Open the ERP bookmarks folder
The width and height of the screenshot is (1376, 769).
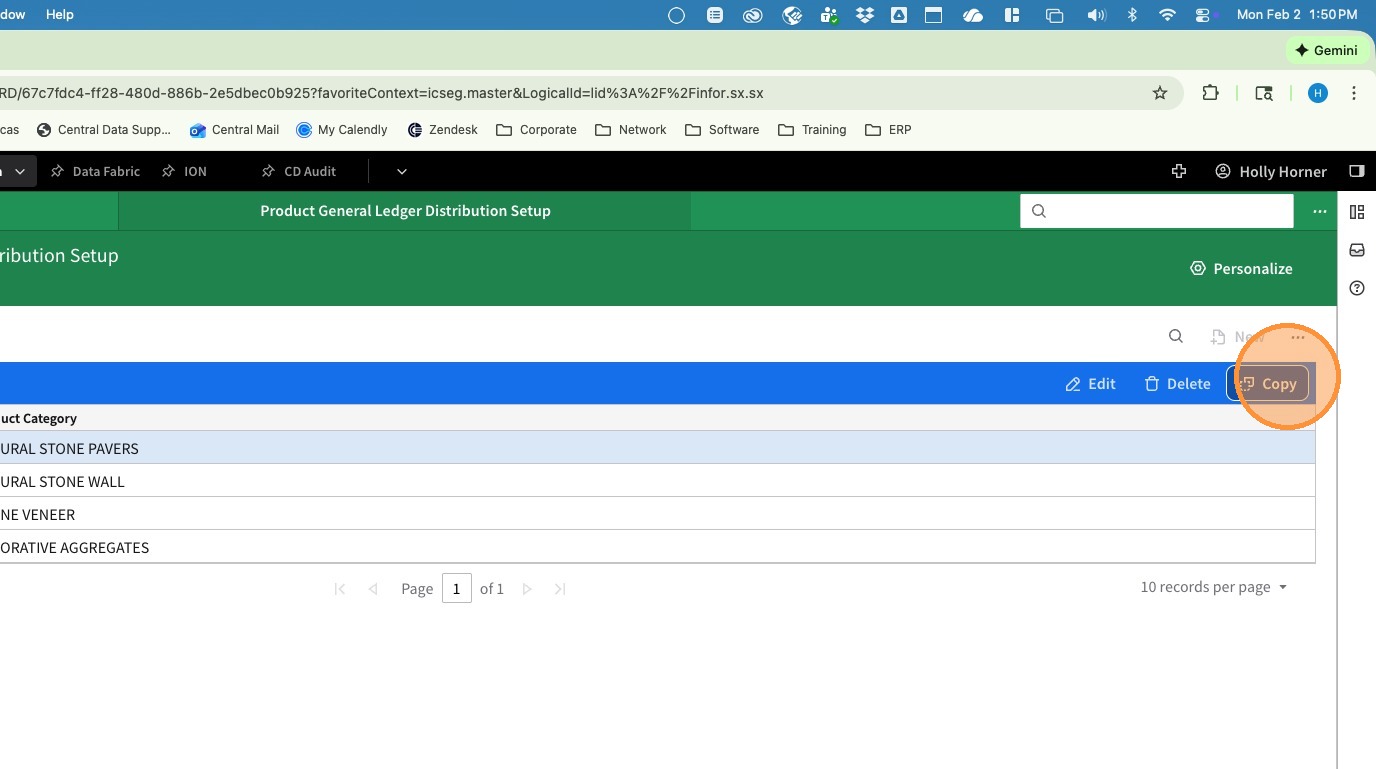point(888,130)
